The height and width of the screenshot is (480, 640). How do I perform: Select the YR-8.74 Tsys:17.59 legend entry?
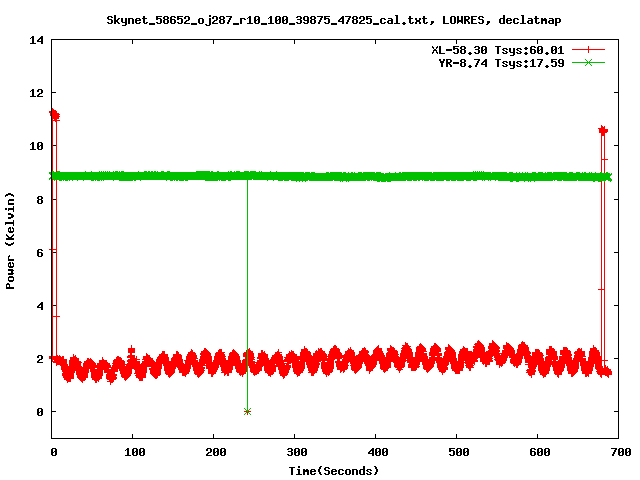501,63
